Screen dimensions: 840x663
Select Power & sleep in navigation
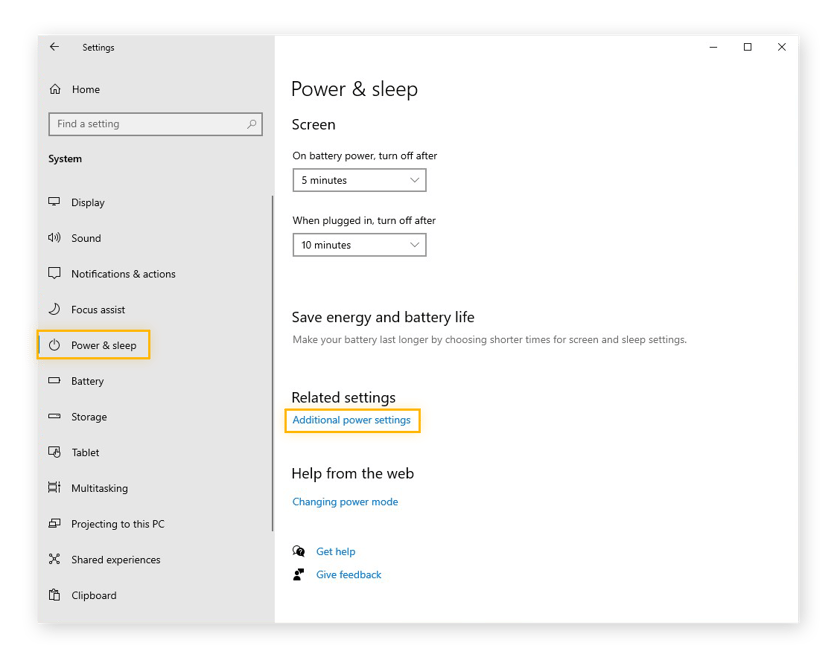point(100,345)
